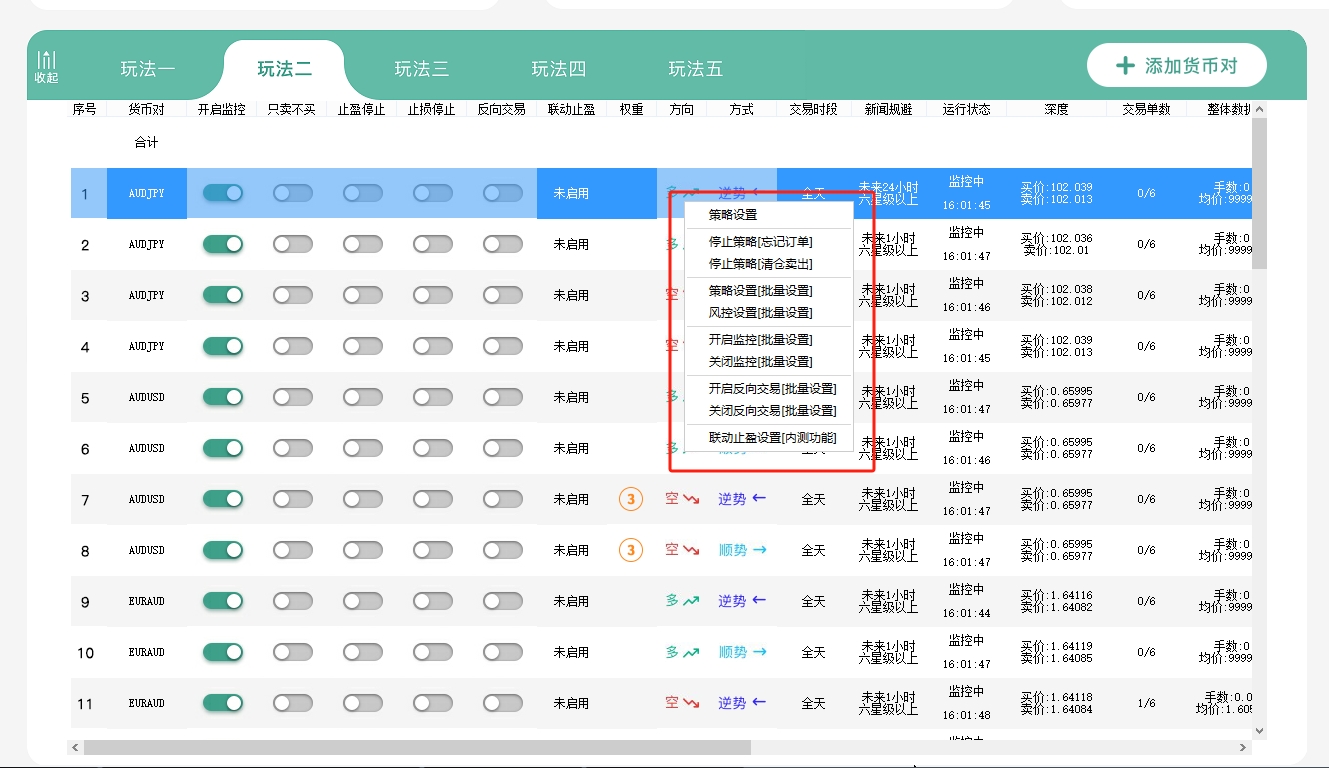Select 开启监控[批量设置] menu entry

(x=768, y=340)
